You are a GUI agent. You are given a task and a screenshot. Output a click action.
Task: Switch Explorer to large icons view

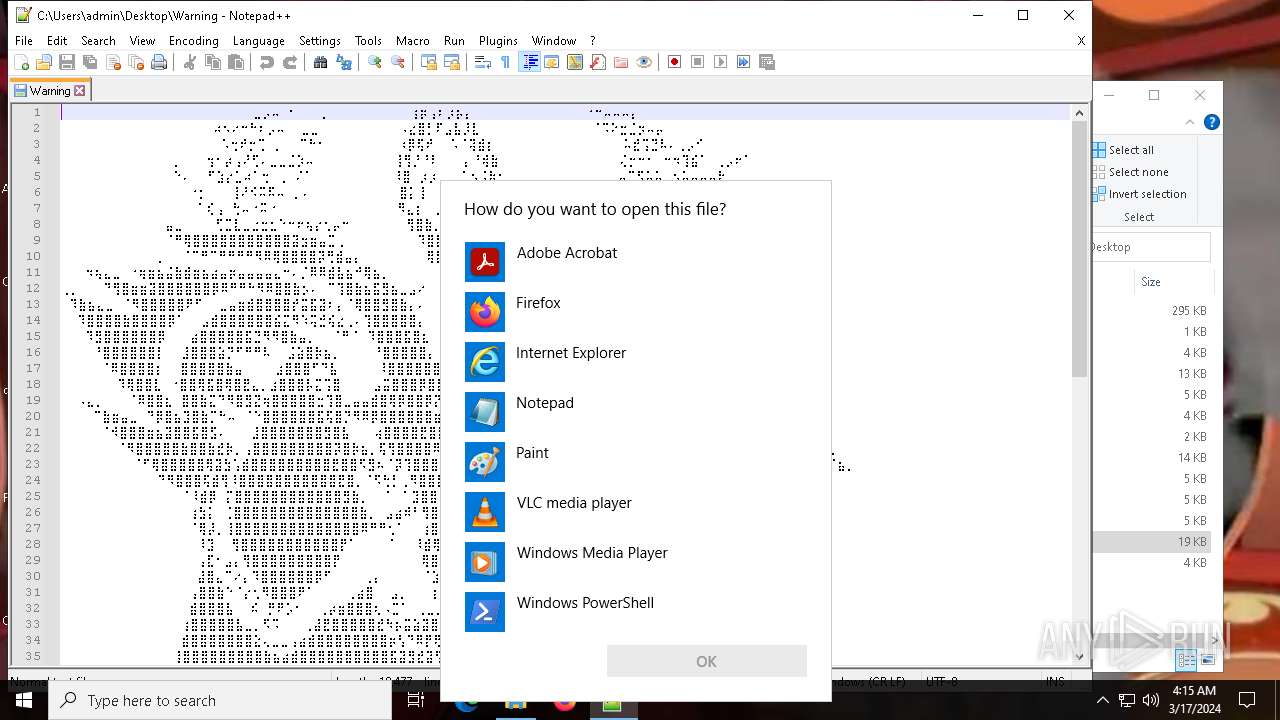point(1208,660)
